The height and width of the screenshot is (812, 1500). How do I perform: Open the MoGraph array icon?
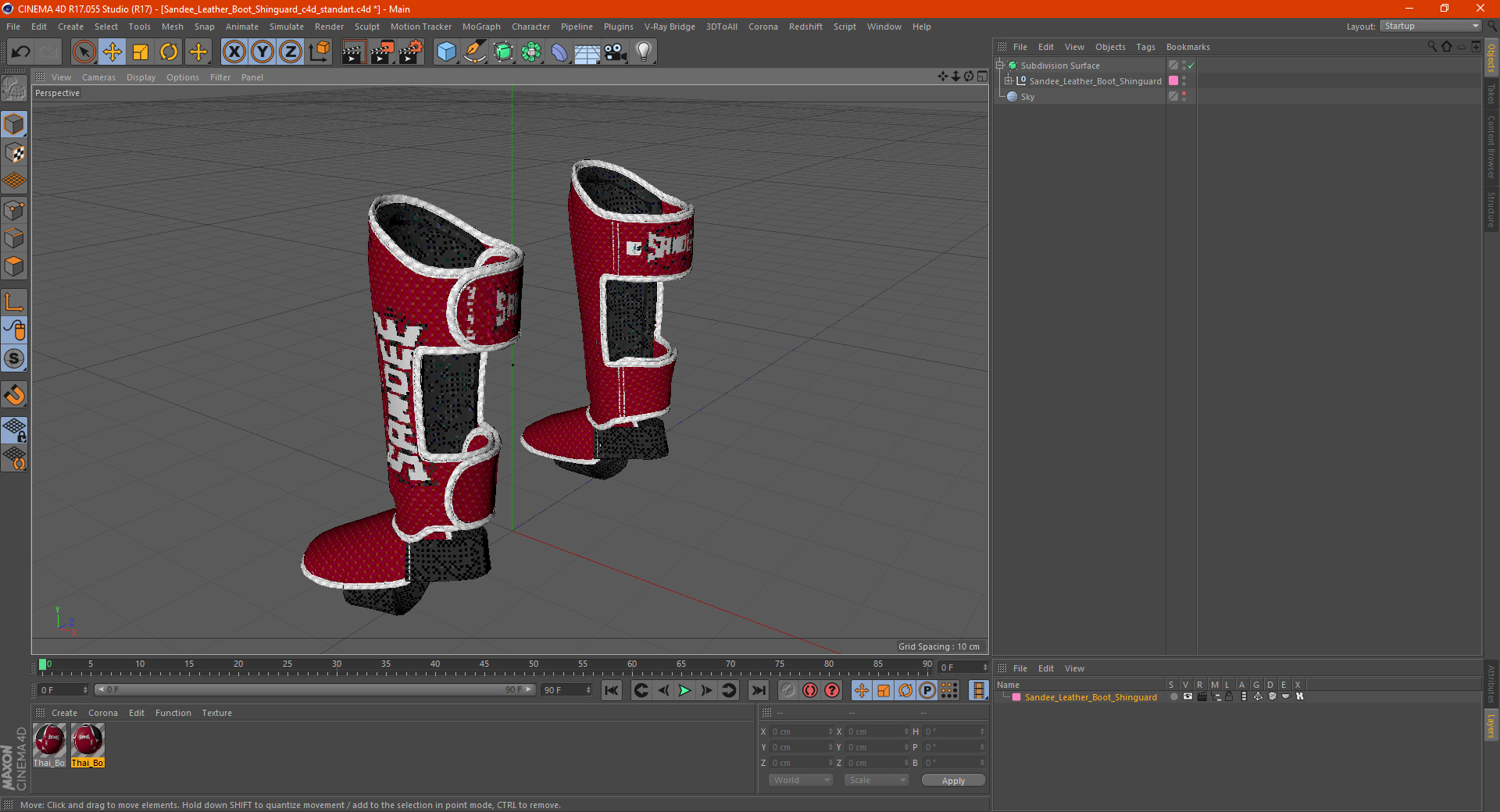click(531, 52)
